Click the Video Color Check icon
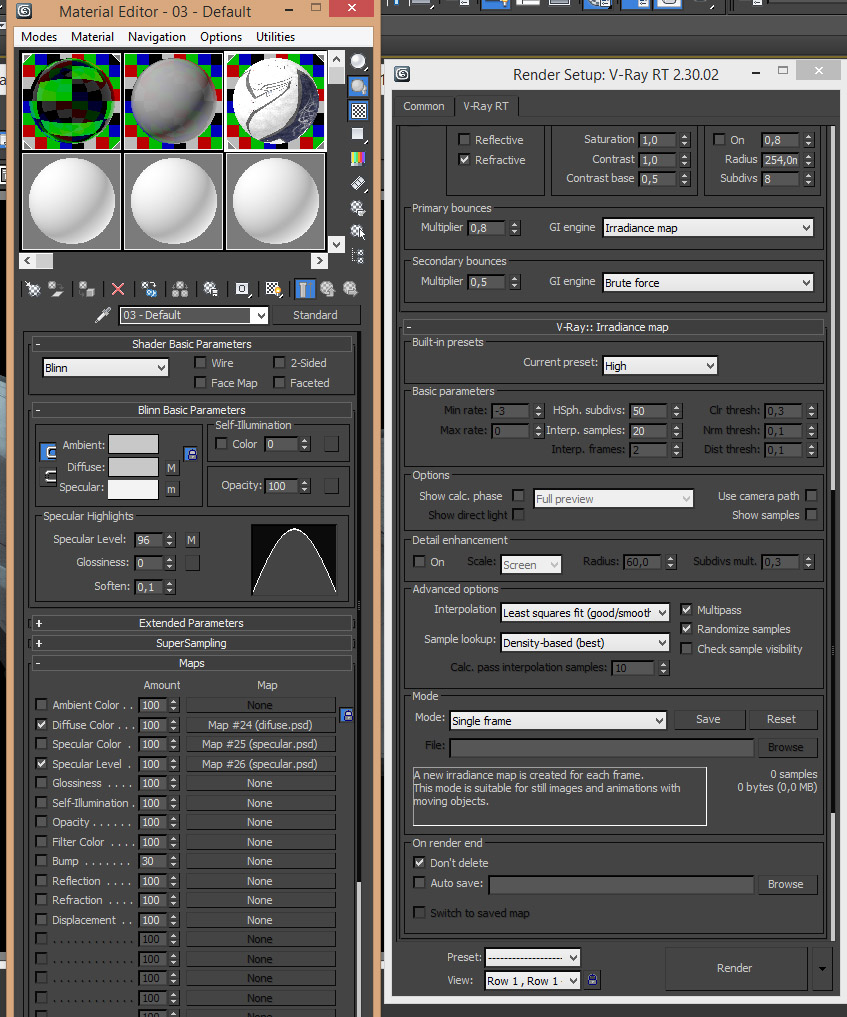Image resolution: width=847 pixels, height=1017 pixels. click(x=358, y=158)
